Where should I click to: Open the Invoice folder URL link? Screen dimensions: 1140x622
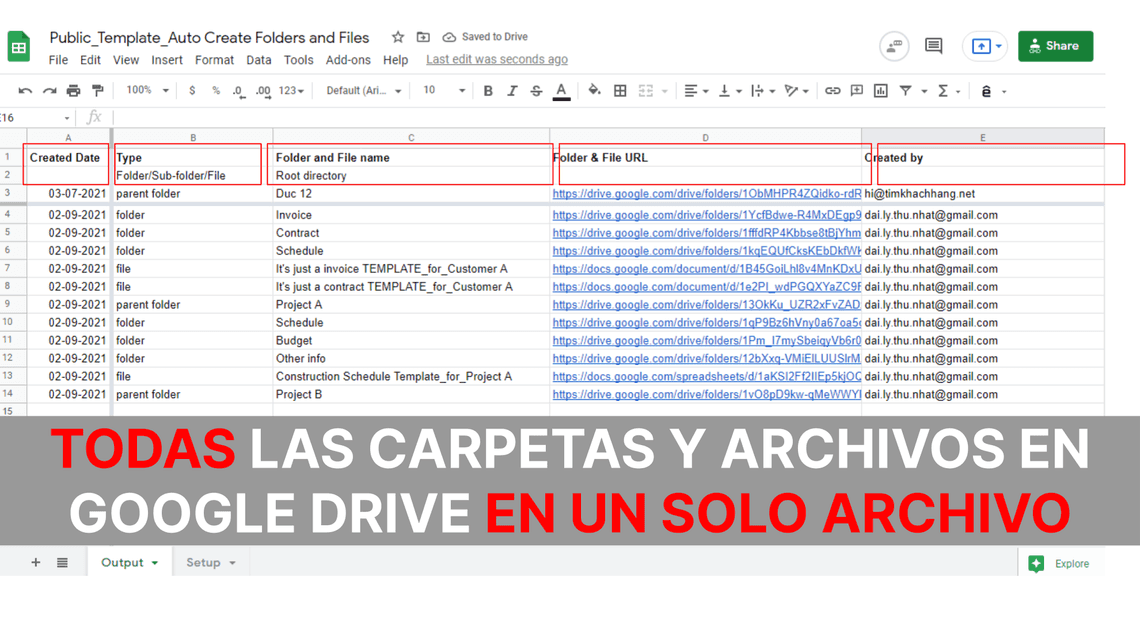coord(706,215)
